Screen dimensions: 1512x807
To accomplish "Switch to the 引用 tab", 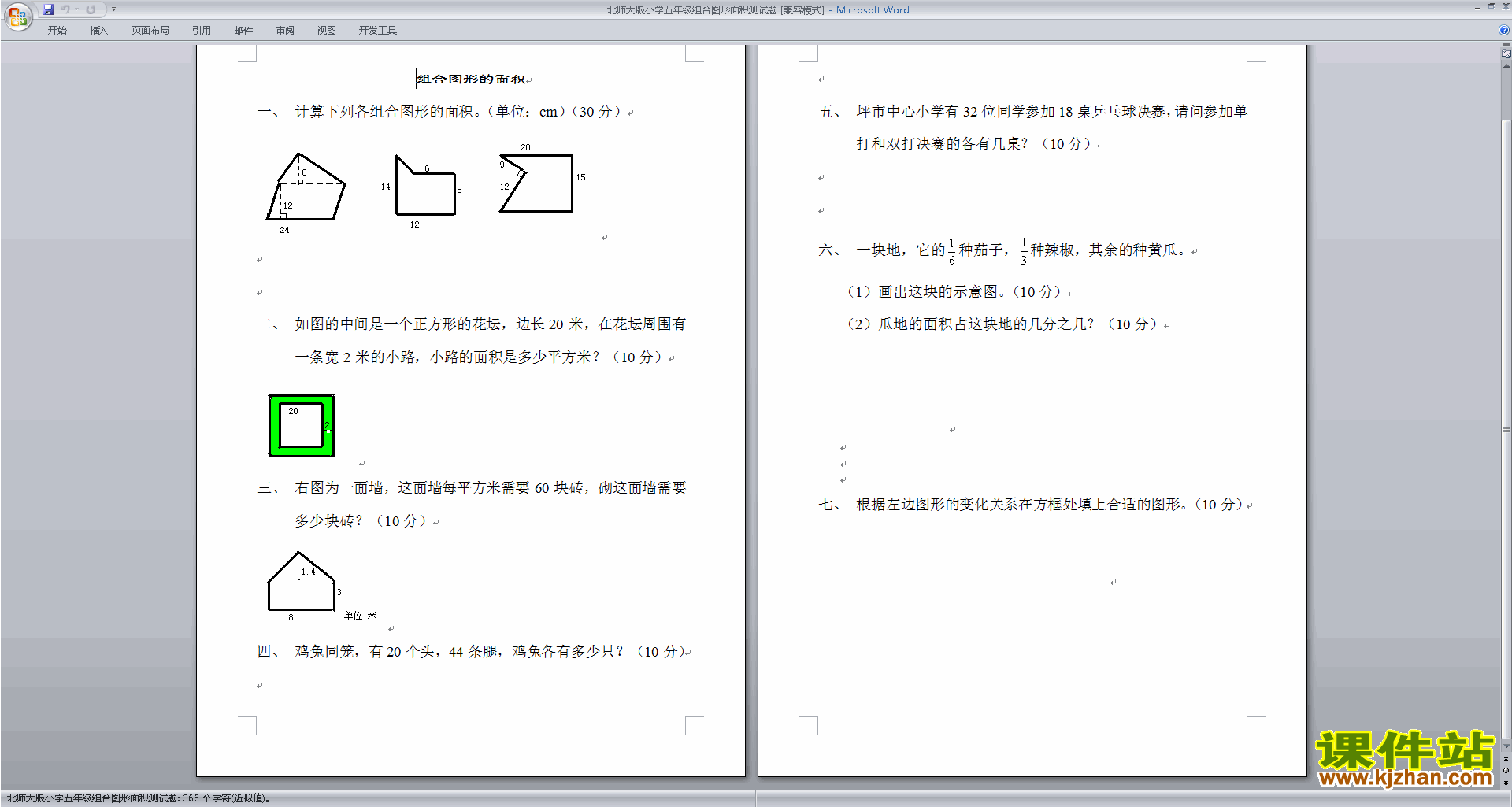I will click(201, 31).
